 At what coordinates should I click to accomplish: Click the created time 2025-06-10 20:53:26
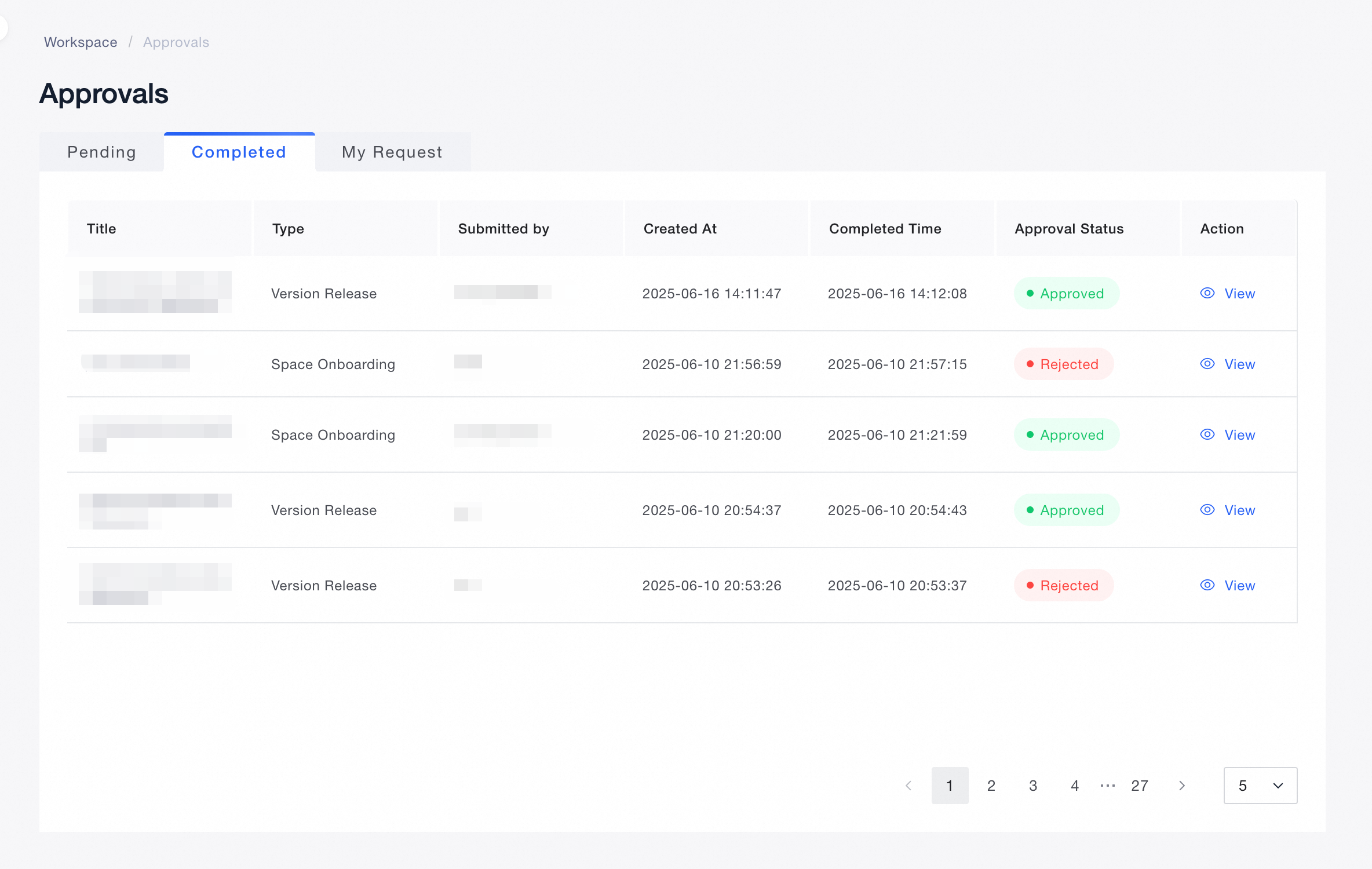(711, 585)
